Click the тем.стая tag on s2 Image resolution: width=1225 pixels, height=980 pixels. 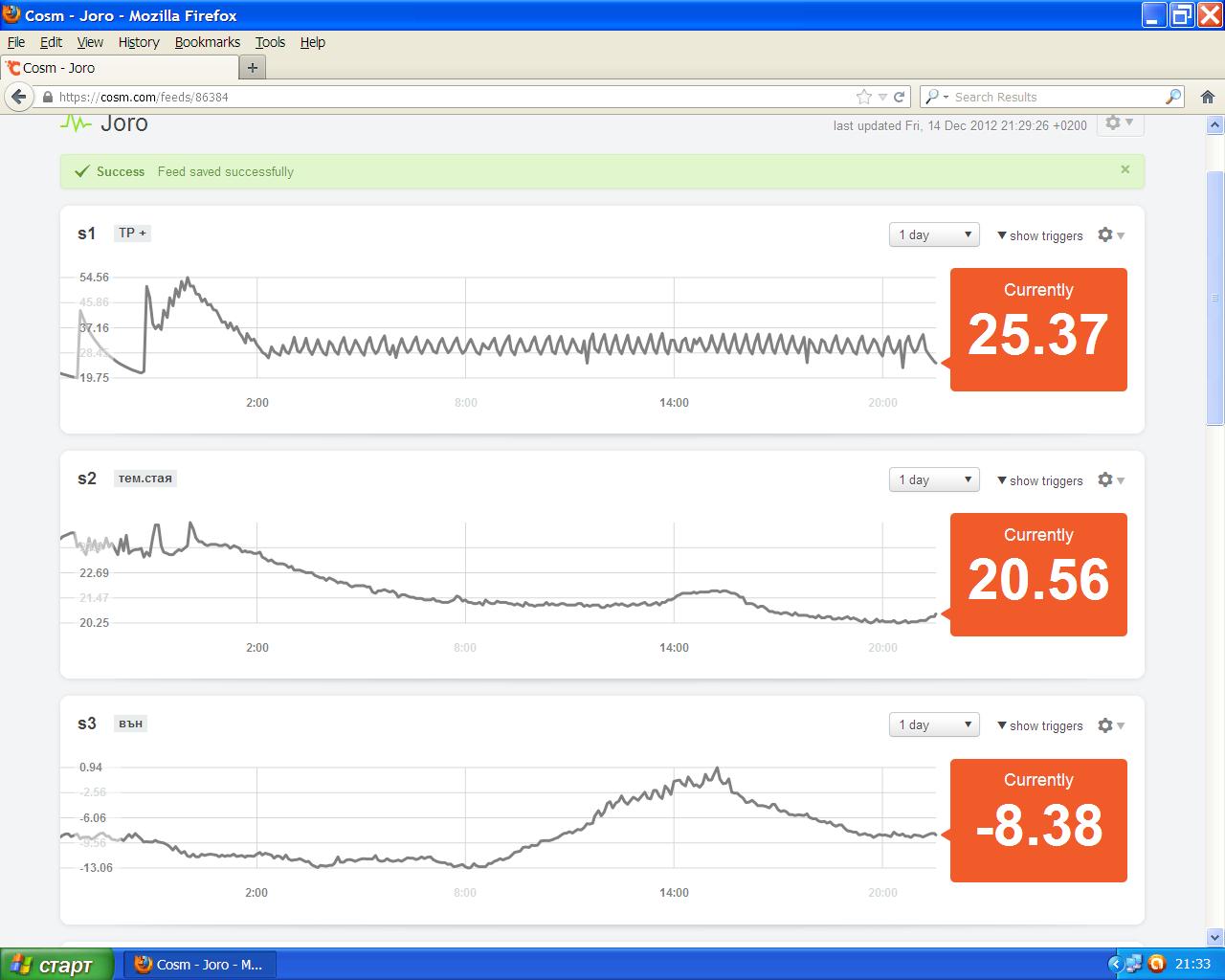[x=145, y=478]
